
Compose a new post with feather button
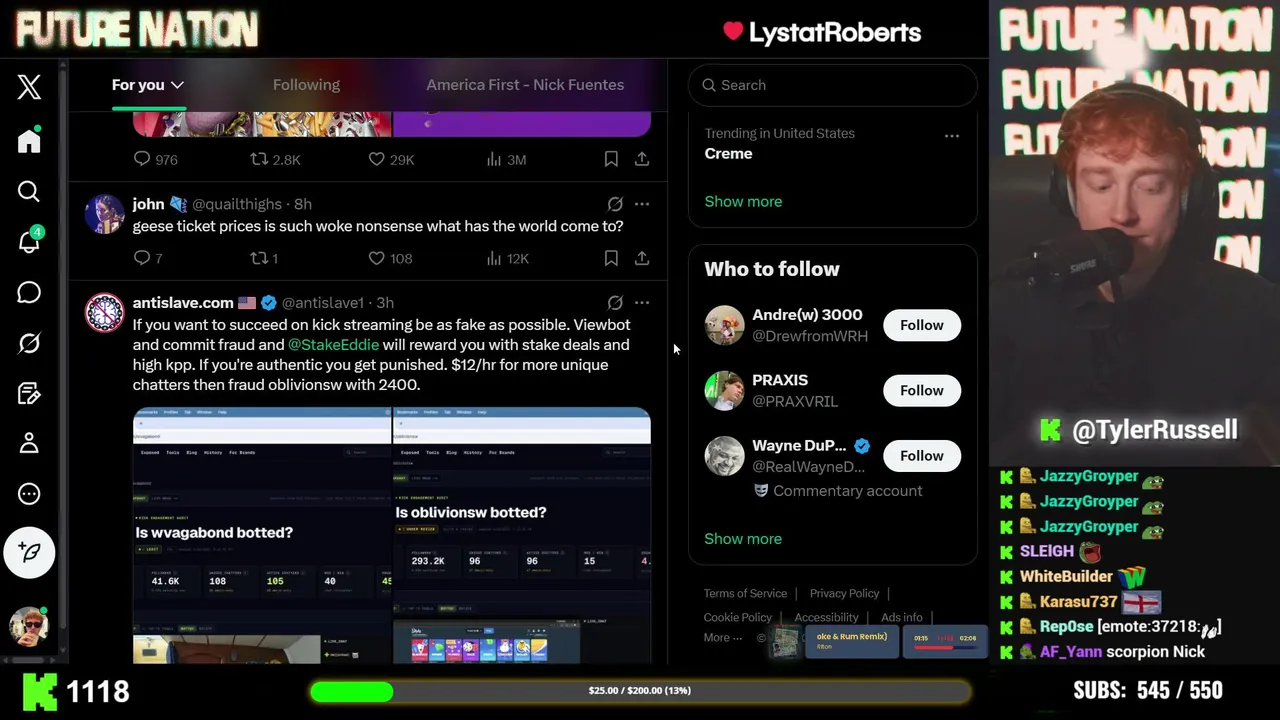29,552
